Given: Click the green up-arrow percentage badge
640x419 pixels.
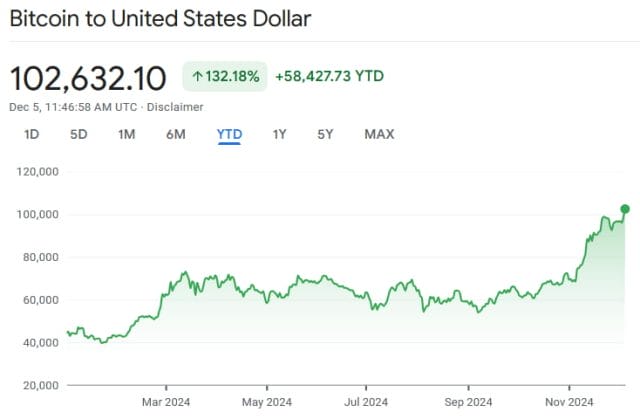Looking at the screenshot, I should [x=225, y=76].
